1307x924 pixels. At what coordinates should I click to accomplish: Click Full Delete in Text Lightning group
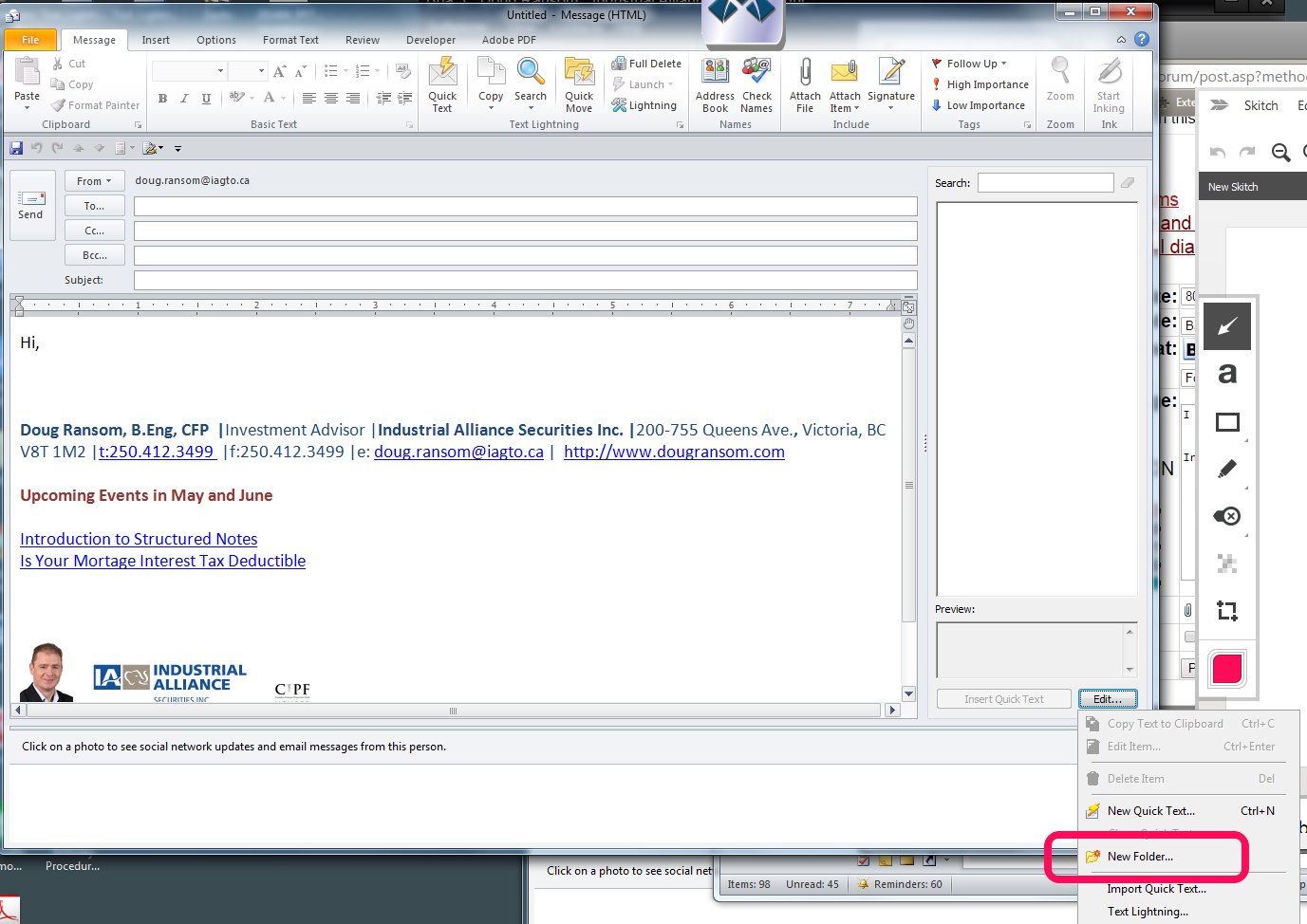pos(646,64)
